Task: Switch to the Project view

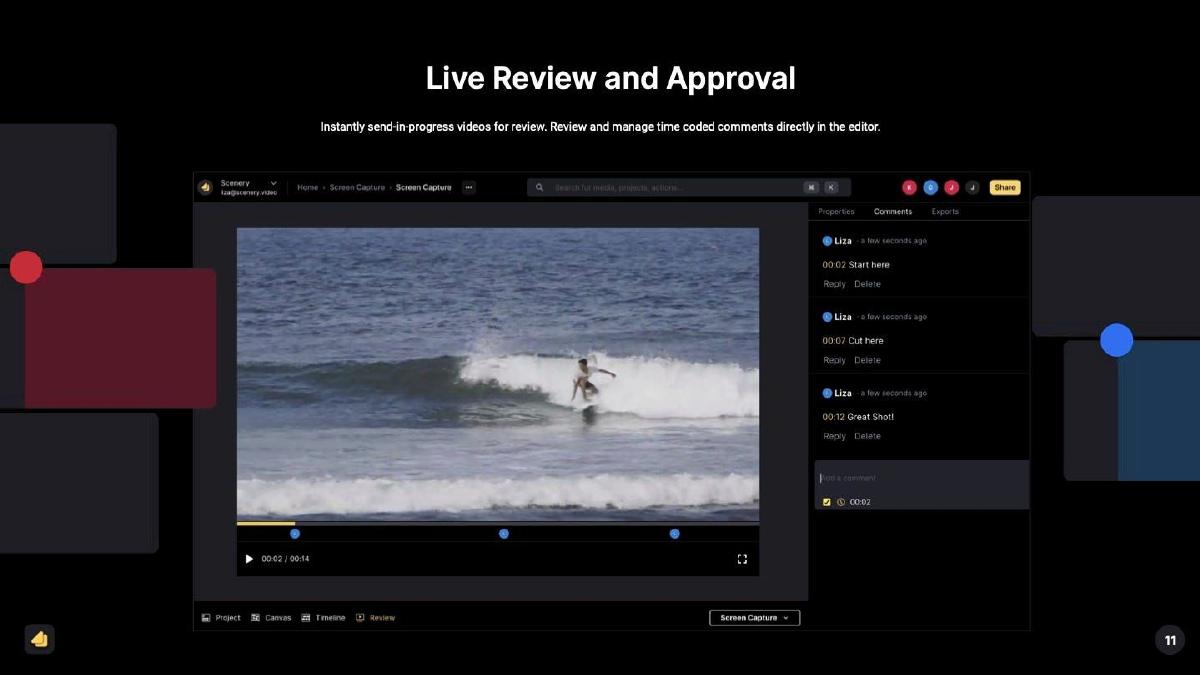Action: [x=221, y=618]
